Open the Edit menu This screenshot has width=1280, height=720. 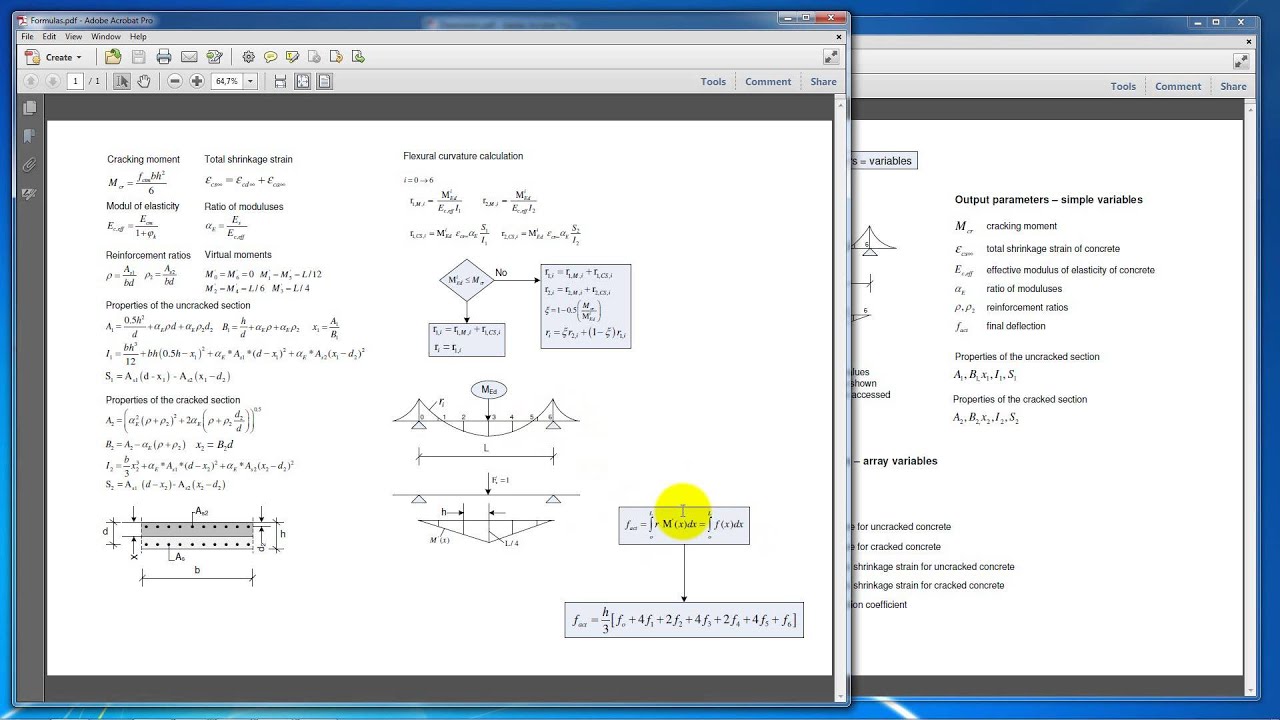(49, 36)
